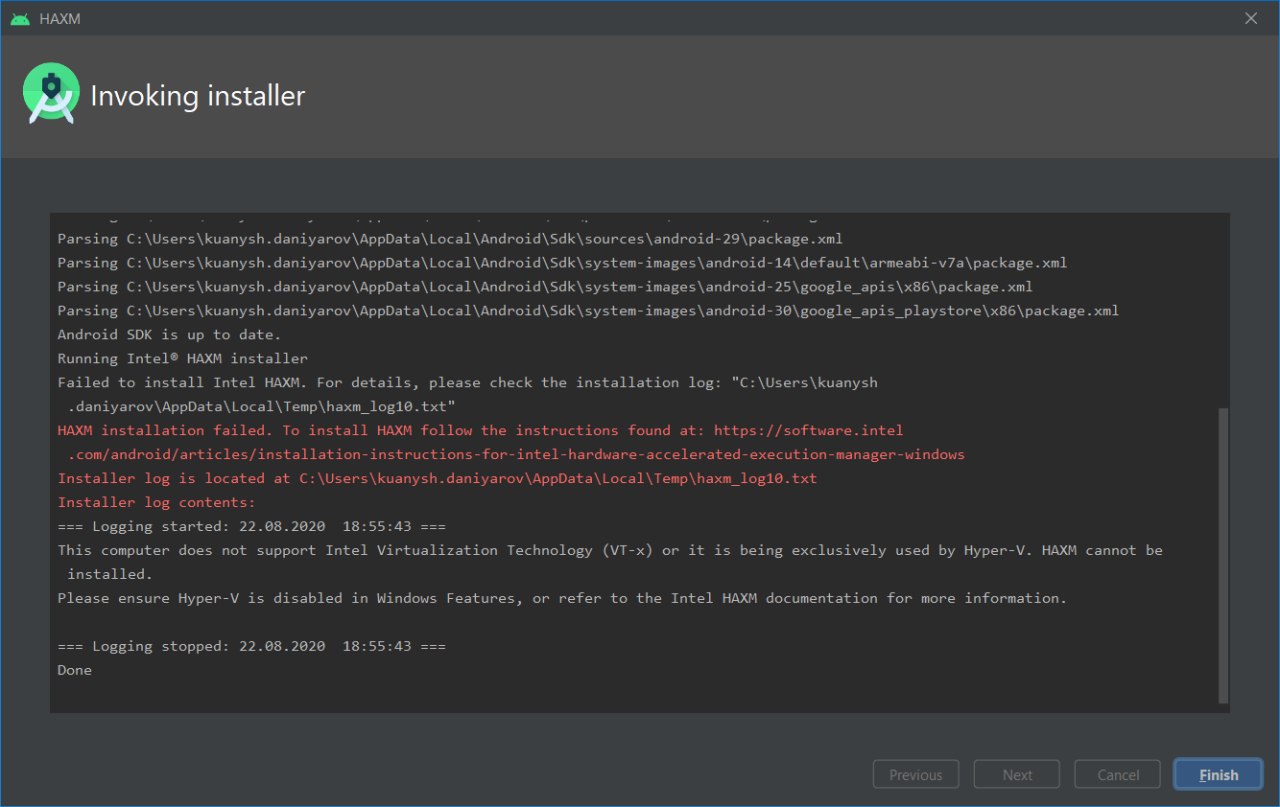1280x807 pixels.
Task: Click the 'HAXM' window title text
Action: [x=60, y=19]
